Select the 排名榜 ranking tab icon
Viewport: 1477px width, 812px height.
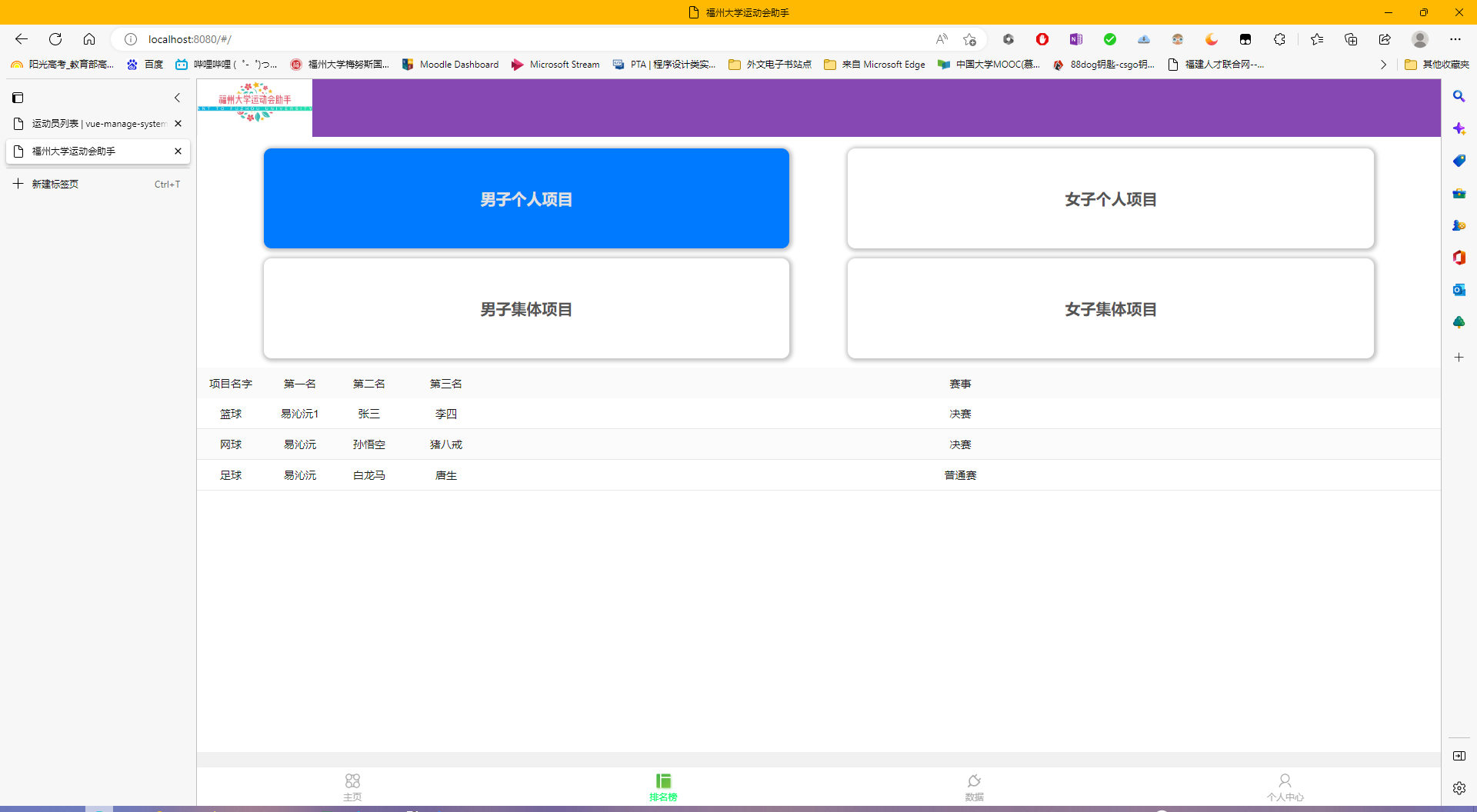[663, 781]
